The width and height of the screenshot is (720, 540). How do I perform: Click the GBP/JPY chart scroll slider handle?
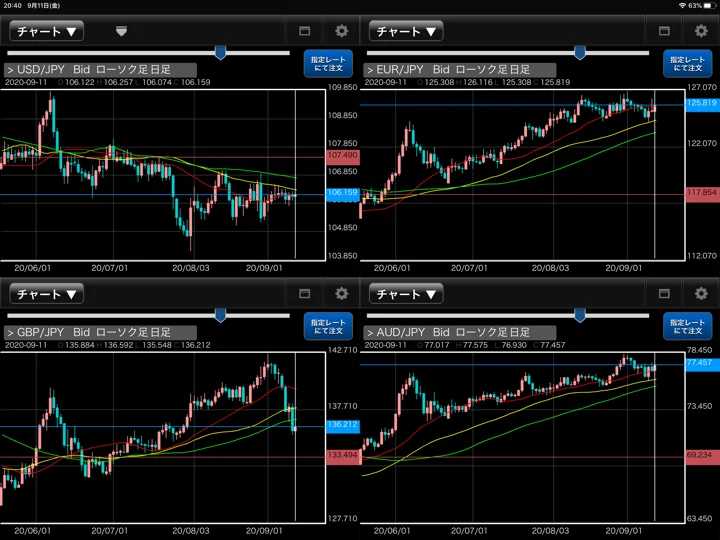pos(220,315)
